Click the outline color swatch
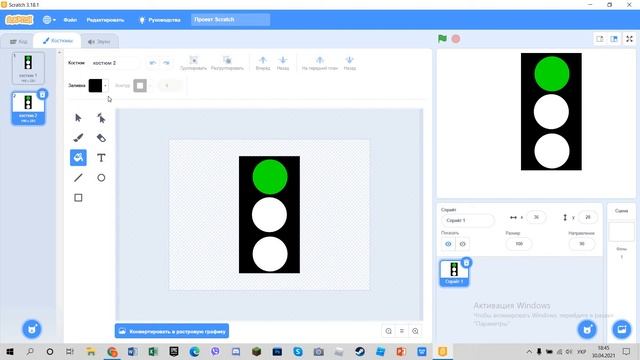The image size is (640, 360). (140, 86)
